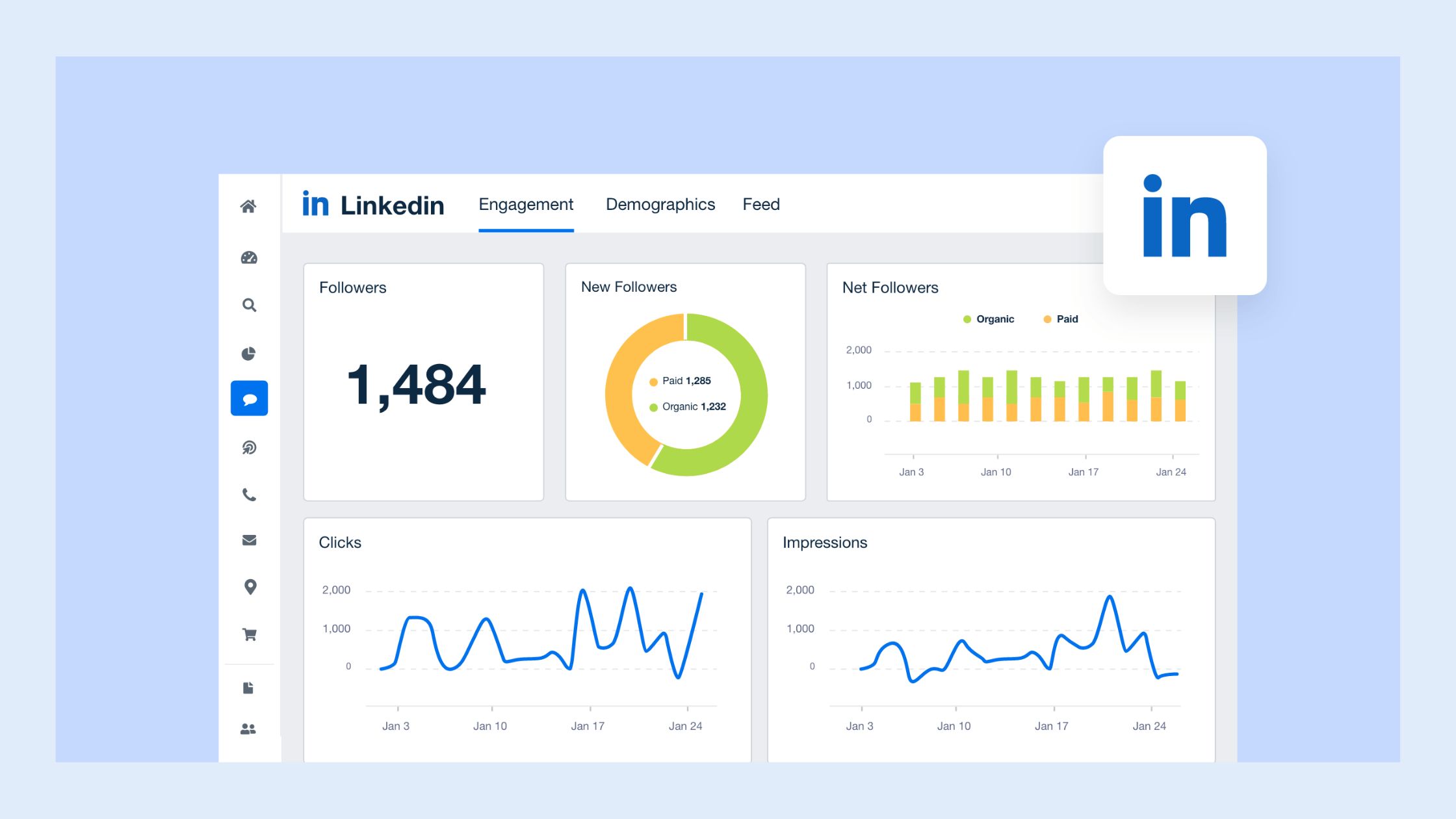Viewport: 1456px width, 819px height.
Task: Switch to the Engagement tab
Action: pos(526,205)
